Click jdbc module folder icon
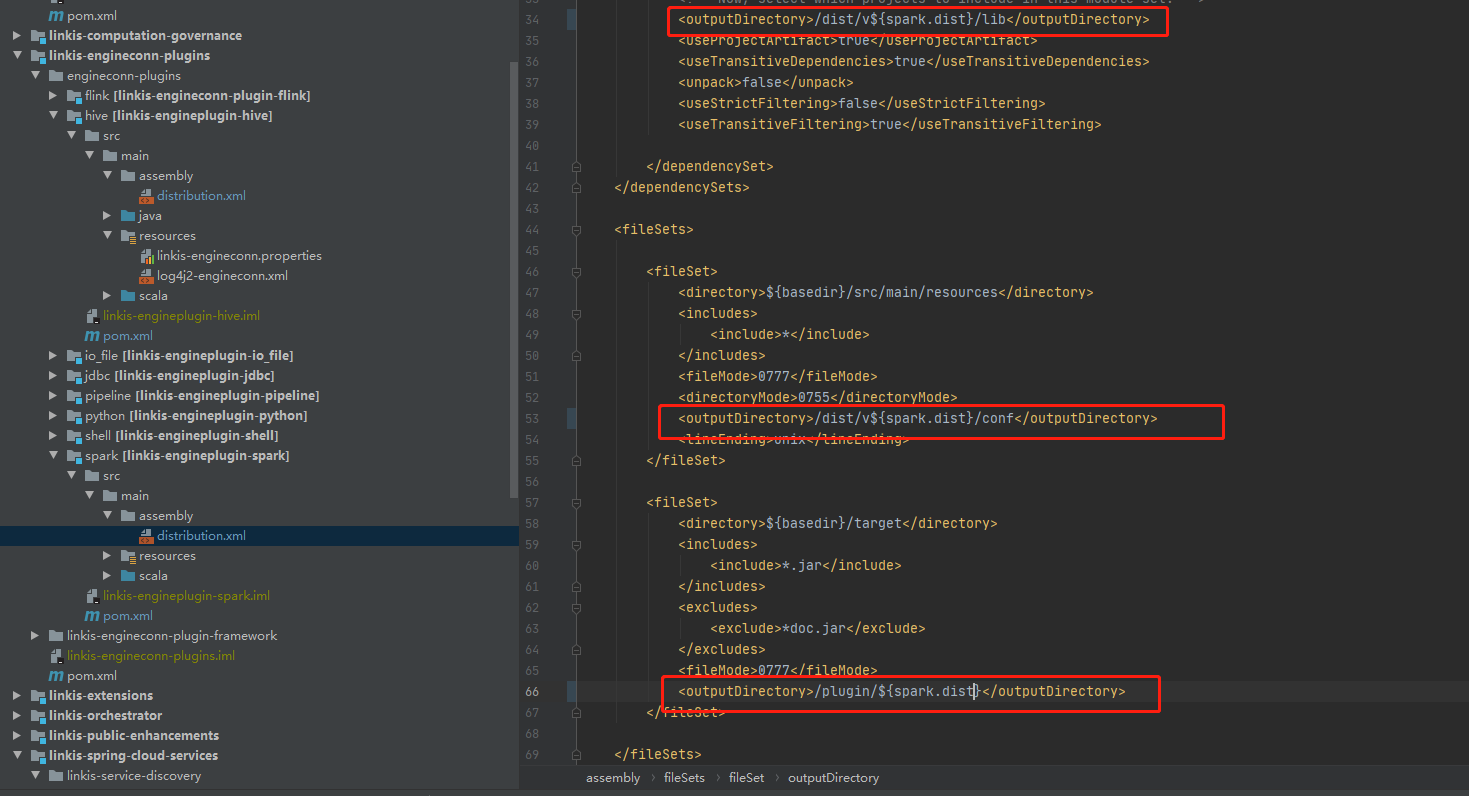 74,376
